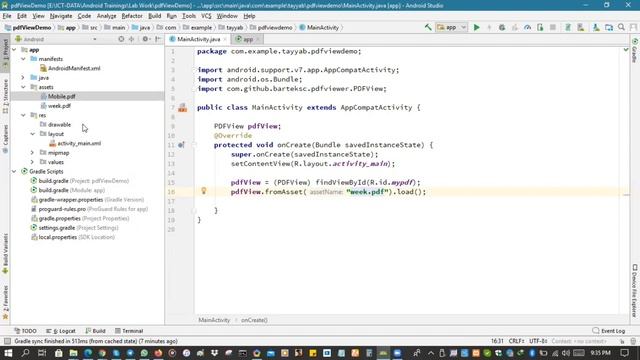Toggle the TODO tool window
640x360 pixels.
pyautogui.click(x=25, y=331)
